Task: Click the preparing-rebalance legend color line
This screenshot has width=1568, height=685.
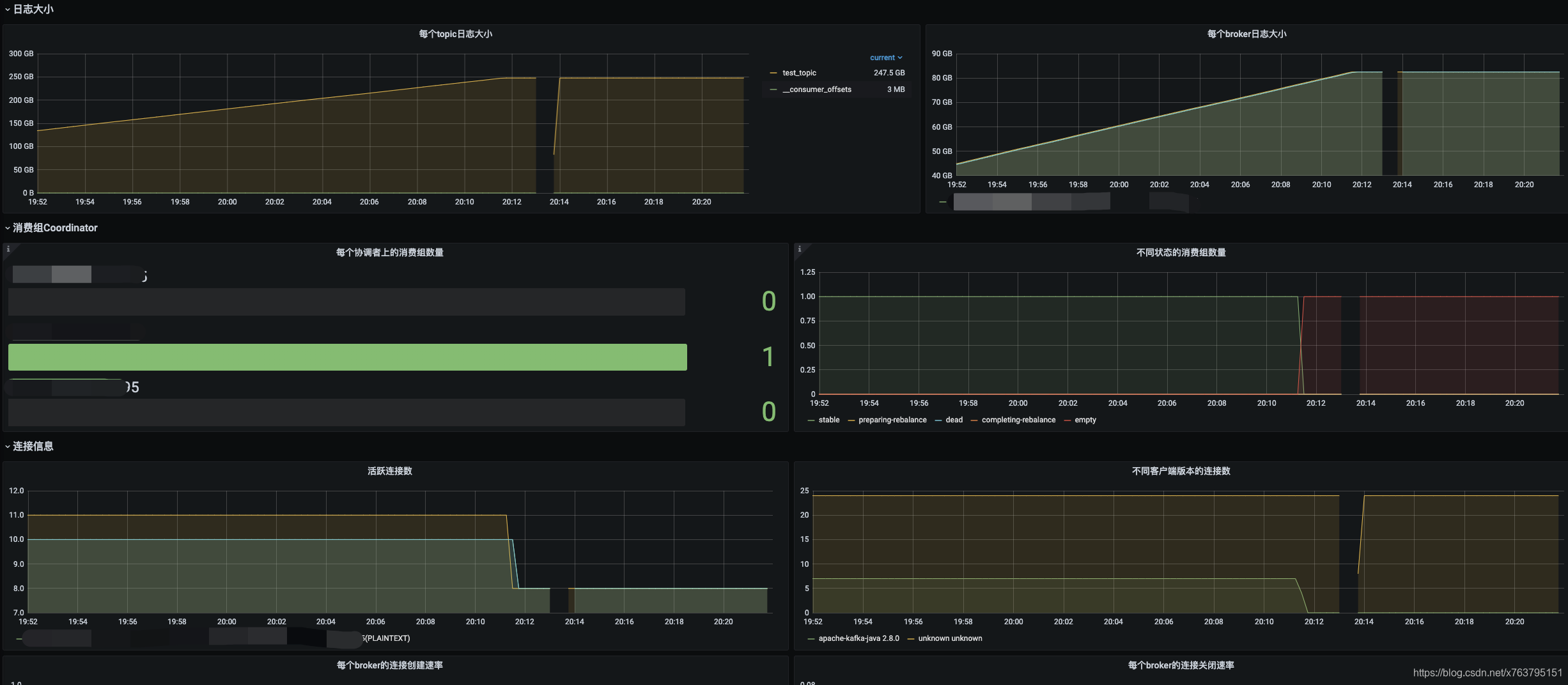Action: tap(851, 420)
